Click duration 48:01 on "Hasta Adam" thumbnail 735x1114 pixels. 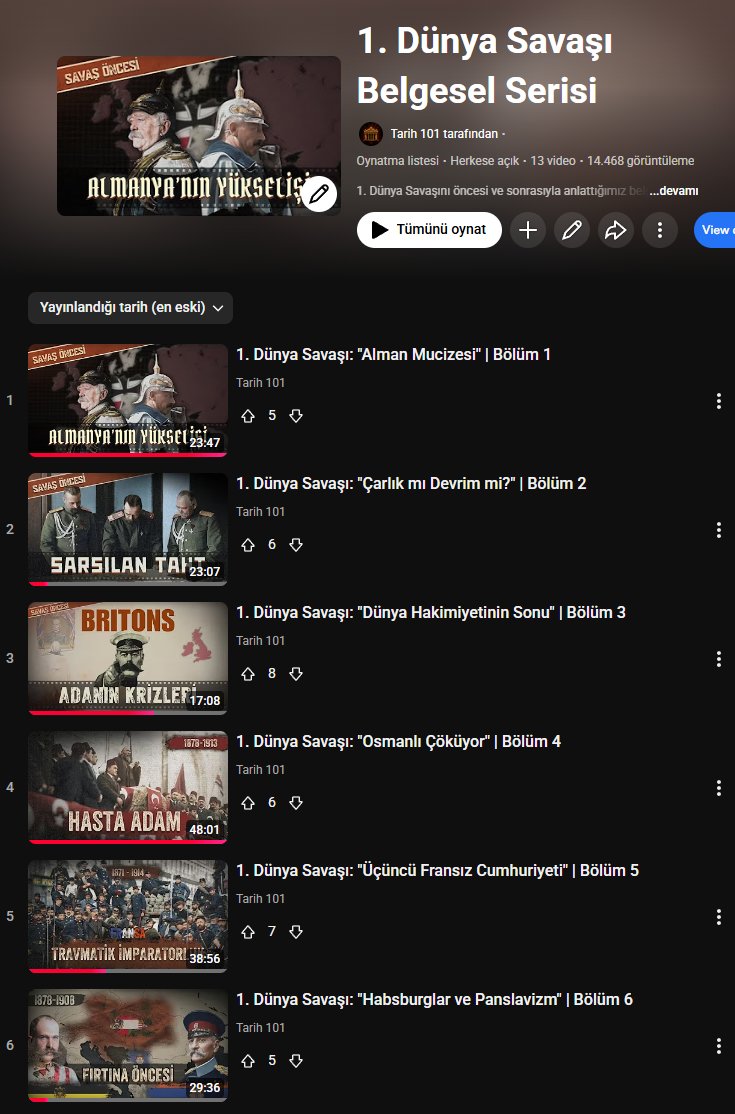(x=205, y=830)
